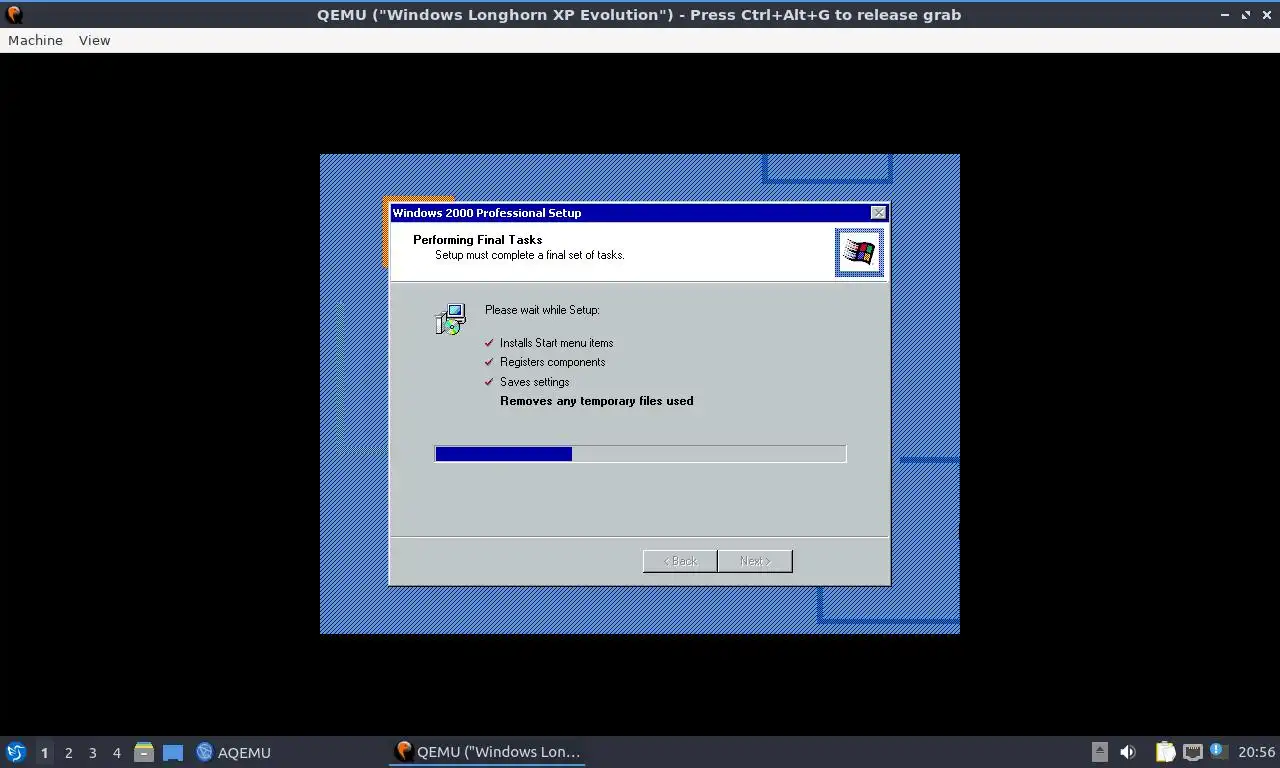Expand the system tray arrow
Image resolution: width=1280 pixels, height=768 pixels.
pyautogui.click(x=1099, y=752)
